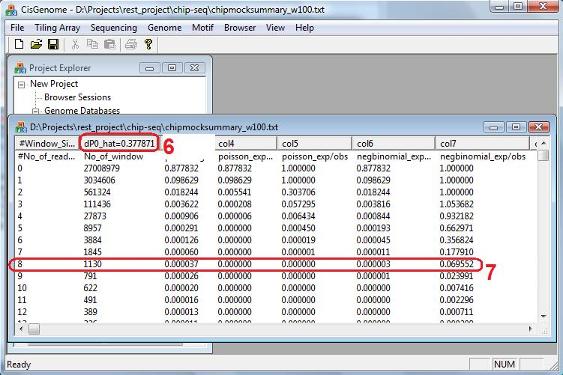Click the col7 column header
This screenshot has width=563, height=375.
point(482,144)
